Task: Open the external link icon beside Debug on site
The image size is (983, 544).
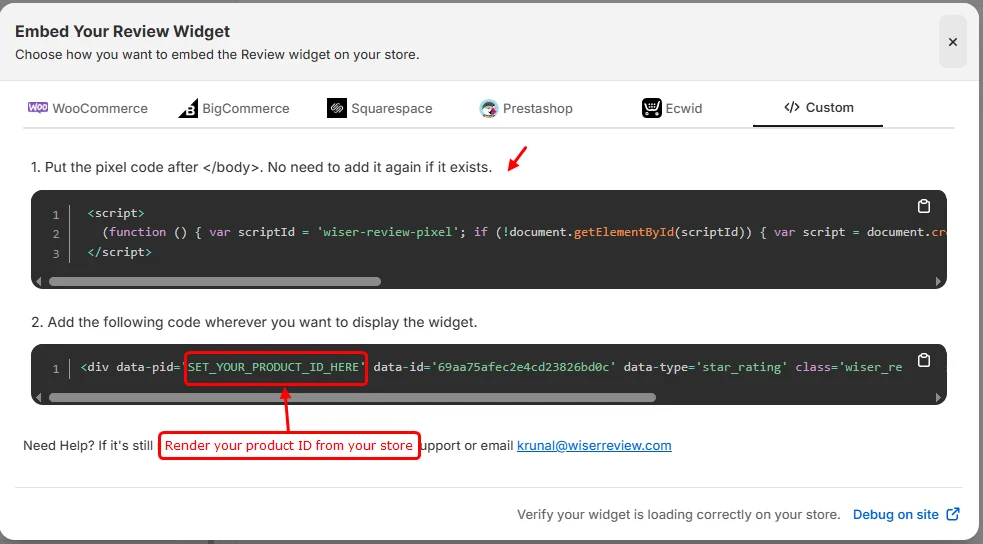Action: tap(953, 514)
